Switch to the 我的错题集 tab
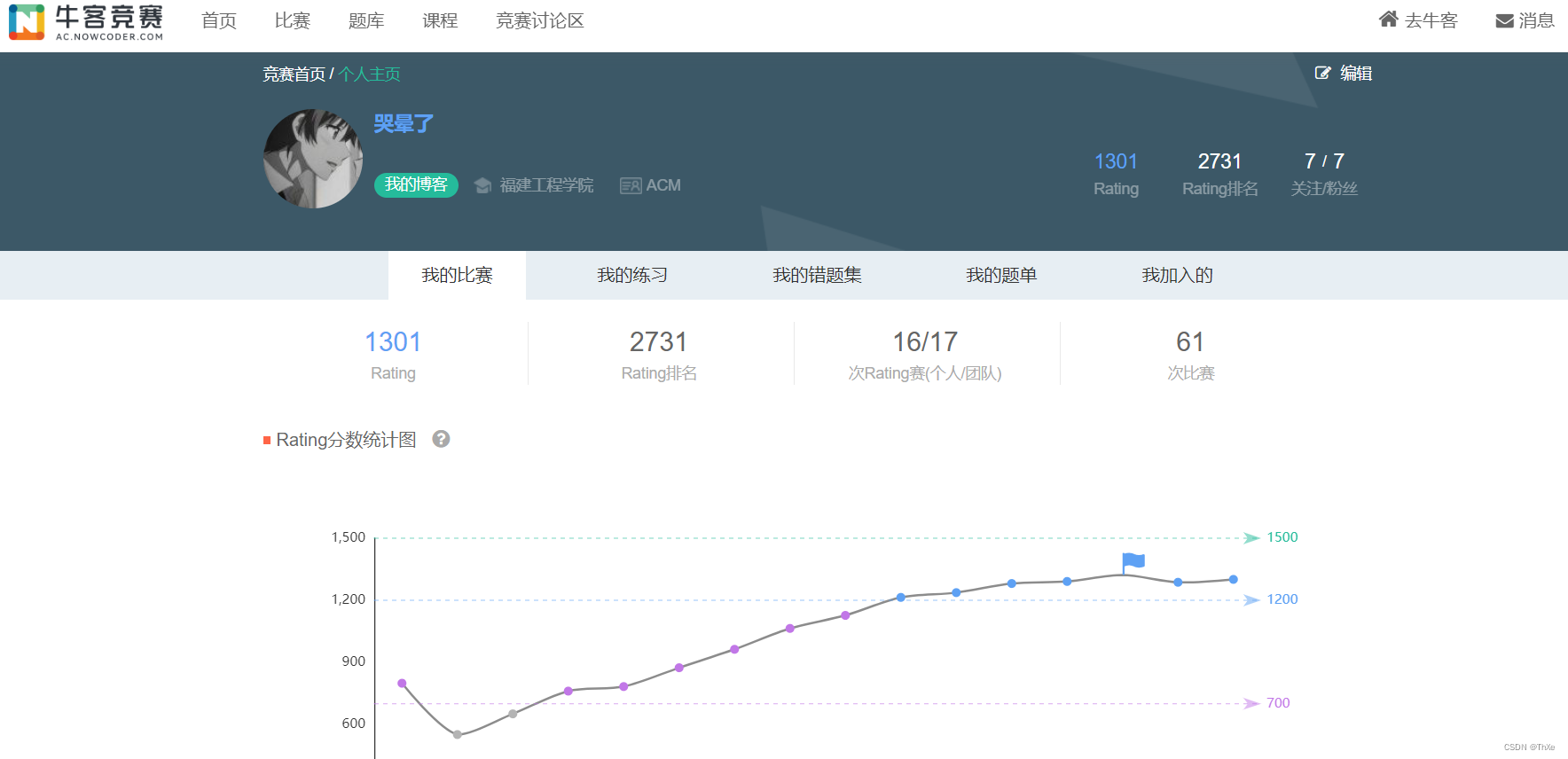The width and height of the screenshot is (1568, 759). coord(817,276)
